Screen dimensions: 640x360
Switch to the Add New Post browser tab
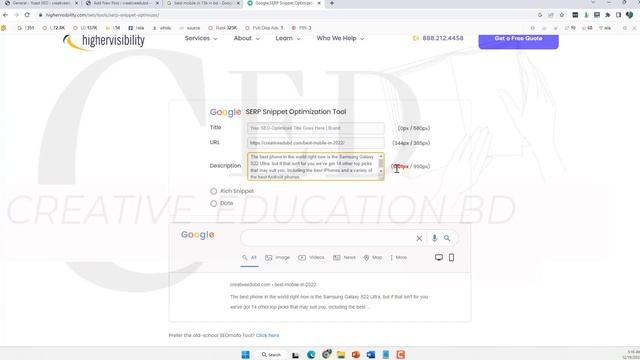click(x=121, y=3)
